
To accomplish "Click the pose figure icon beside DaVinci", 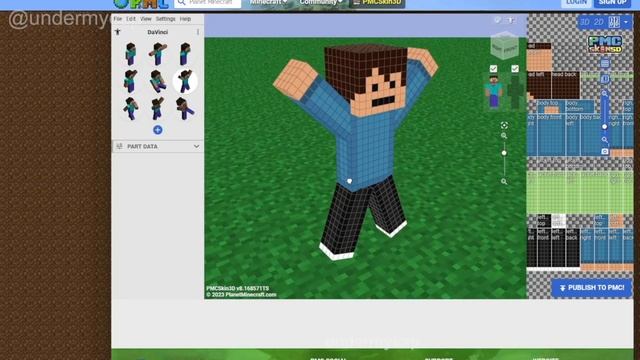I will click(118, 32).
